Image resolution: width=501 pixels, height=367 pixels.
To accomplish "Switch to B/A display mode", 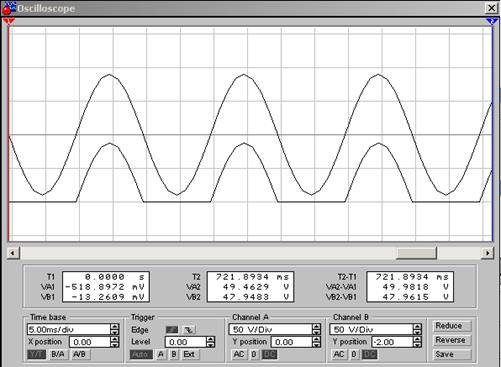I will [58, 354].
